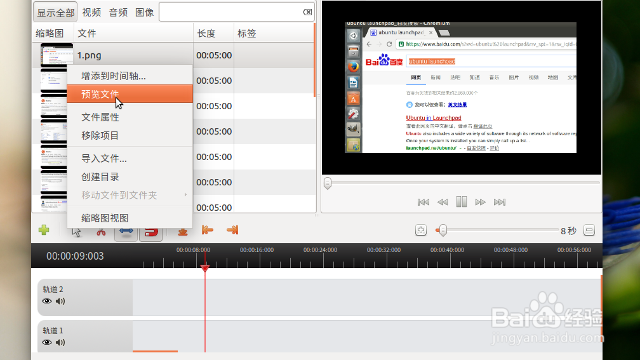Screen dimensions: 640x360
Task: Click the timeline zoom-in button
Action: [x=421, y=230]
